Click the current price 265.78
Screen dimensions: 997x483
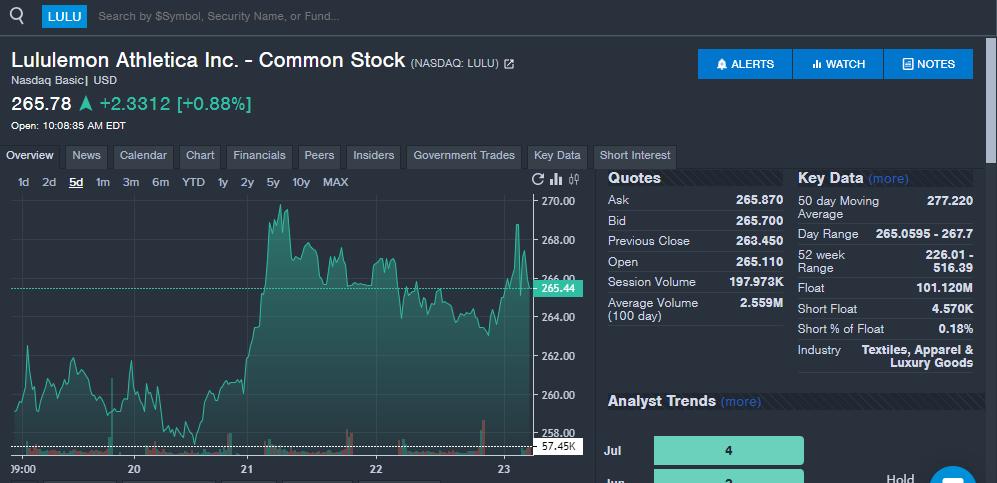coord(41,104)
